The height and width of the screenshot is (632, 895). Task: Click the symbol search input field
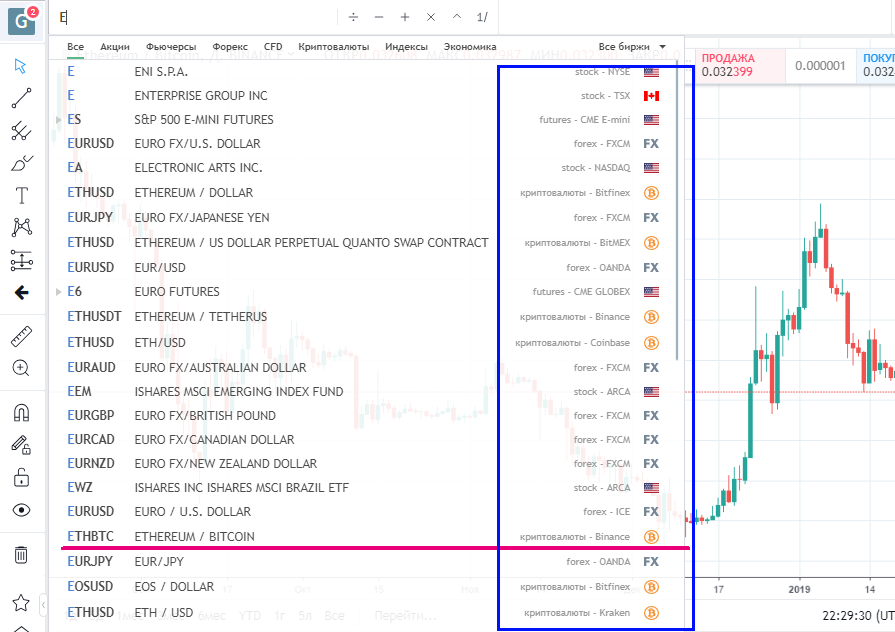[194, 17]
